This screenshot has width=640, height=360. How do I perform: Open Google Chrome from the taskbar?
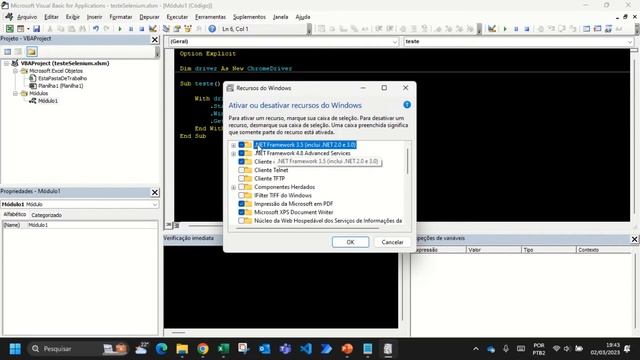coord(203,349)
